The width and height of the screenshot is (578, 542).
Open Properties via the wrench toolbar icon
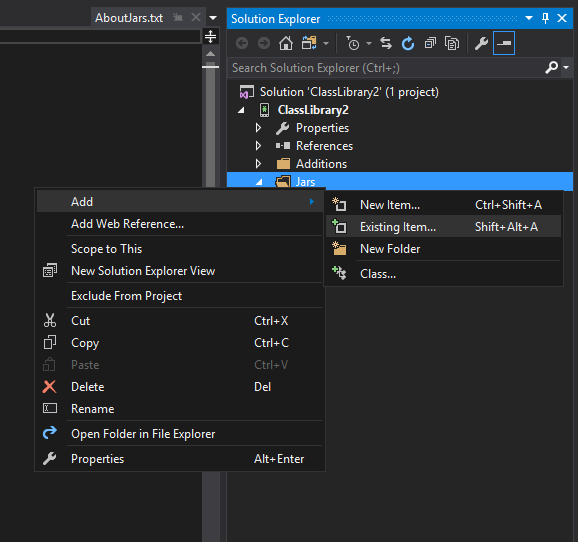(x=481, y=44)
